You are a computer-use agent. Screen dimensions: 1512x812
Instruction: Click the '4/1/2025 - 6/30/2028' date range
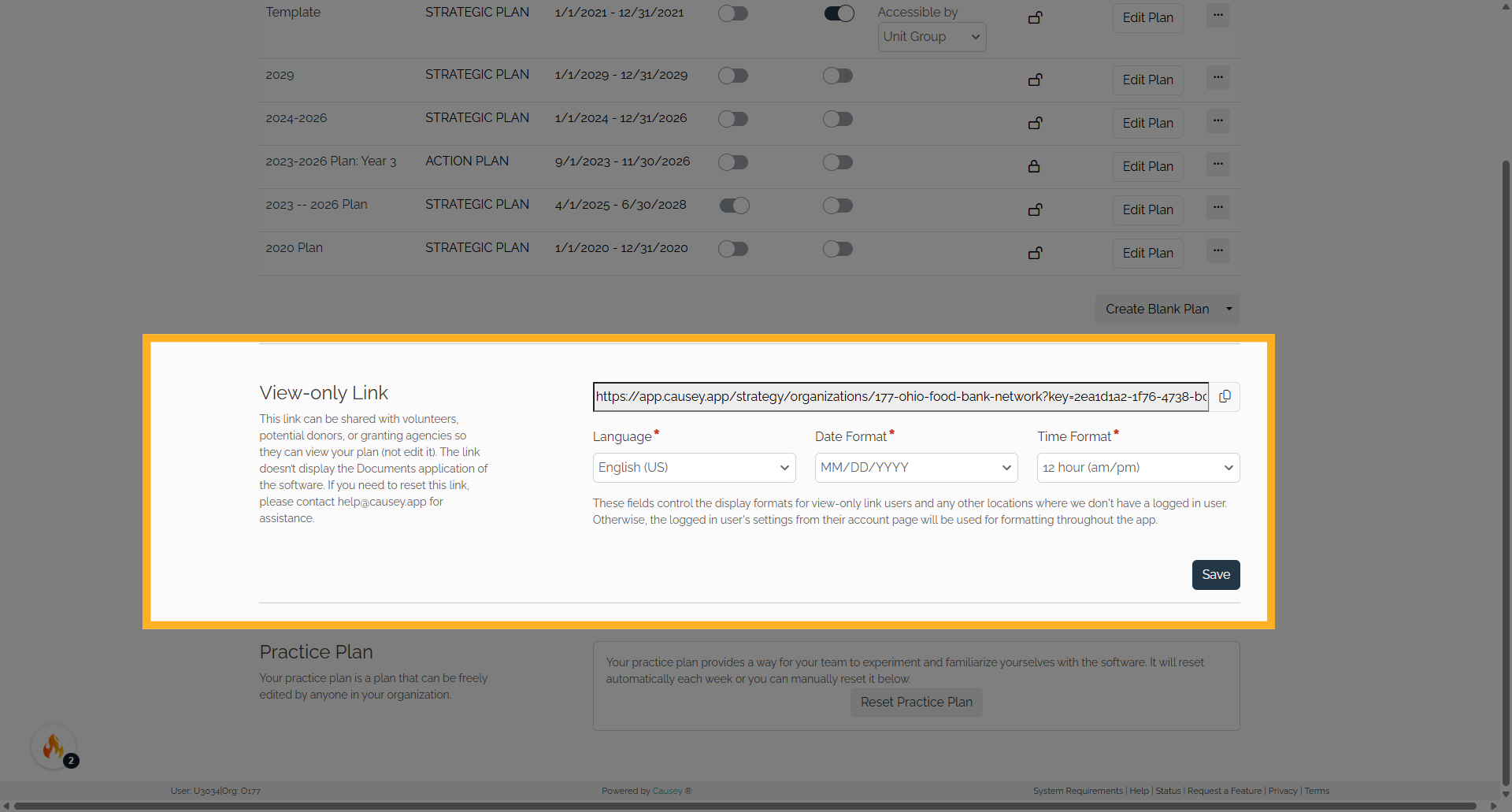point(621,205)
